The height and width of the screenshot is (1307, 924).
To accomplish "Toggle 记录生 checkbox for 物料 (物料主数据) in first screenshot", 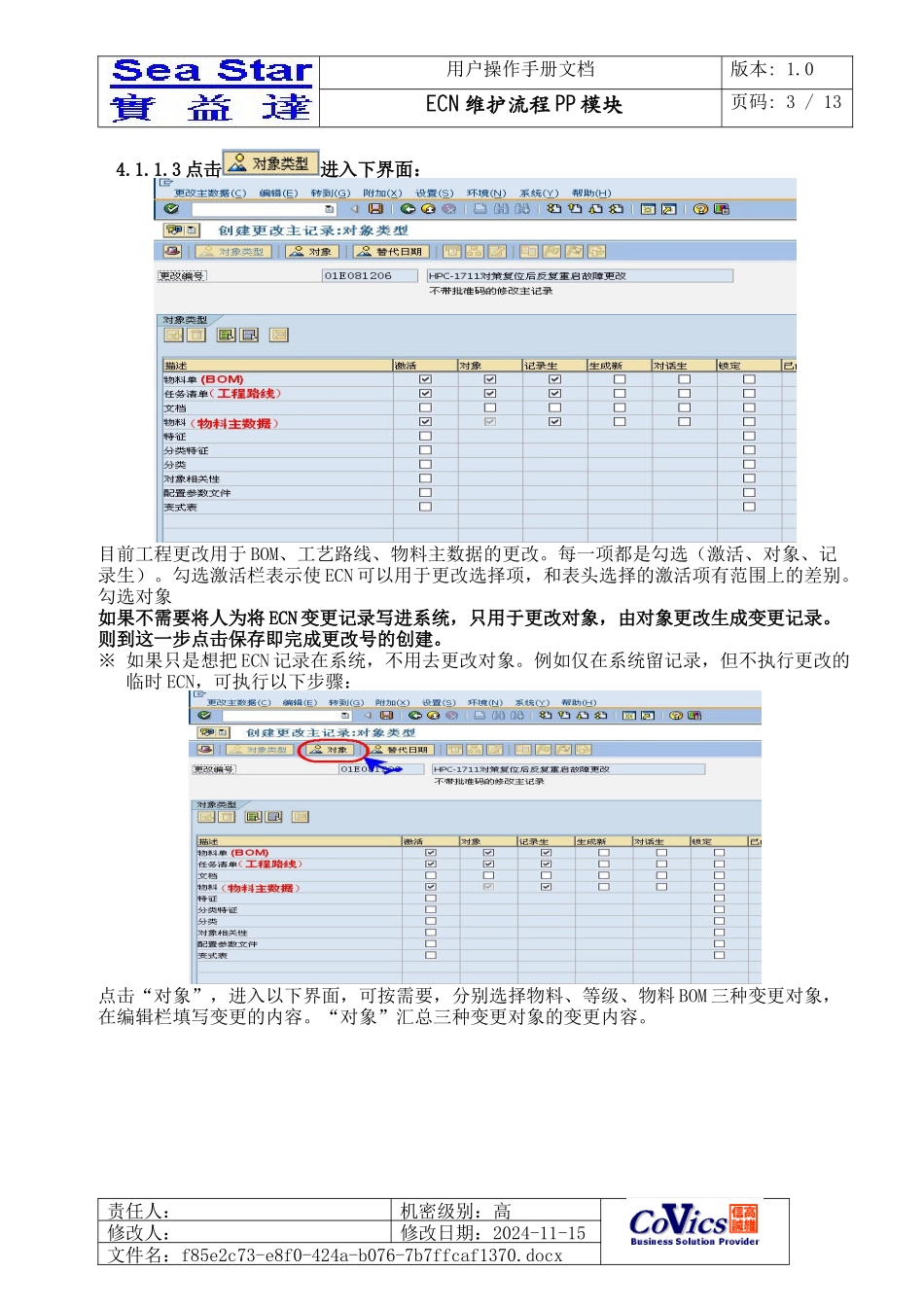I will [x=554, y=422].
